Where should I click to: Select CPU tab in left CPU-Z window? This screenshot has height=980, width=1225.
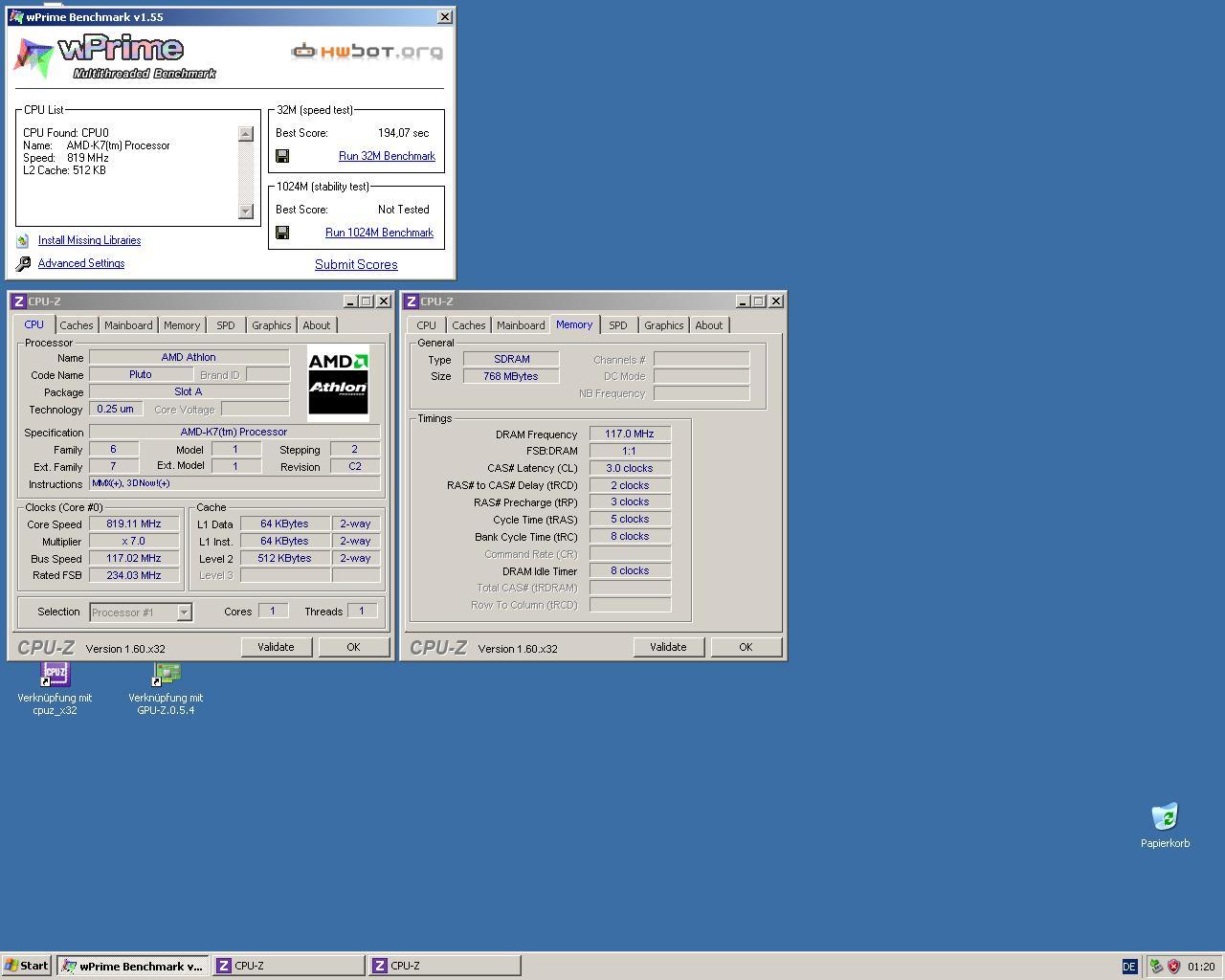[x=34, y=324]
